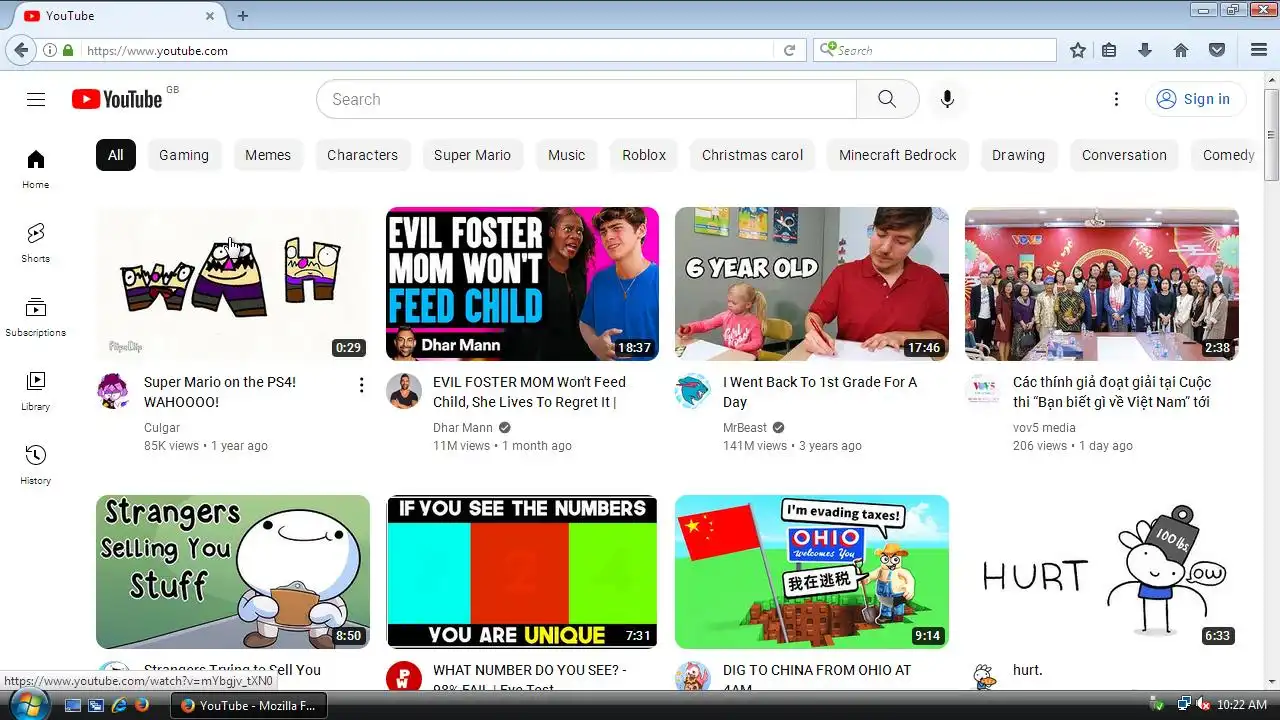Go to Home in sidebar
This screenshot has height=720, width=1280.
coord(36,169)
